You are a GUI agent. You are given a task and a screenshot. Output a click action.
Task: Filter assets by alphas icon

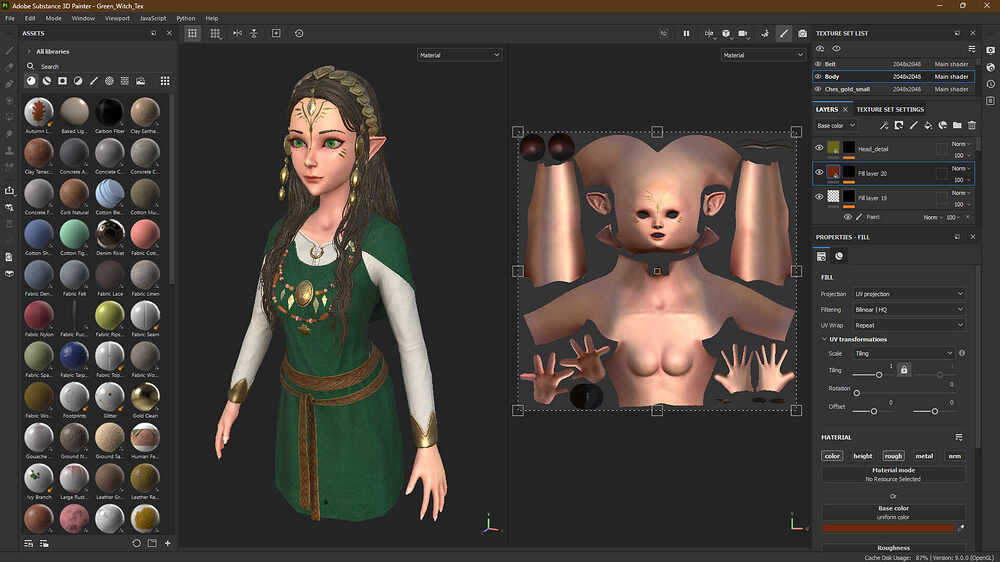pyautogui.click(x=109, y=81)
